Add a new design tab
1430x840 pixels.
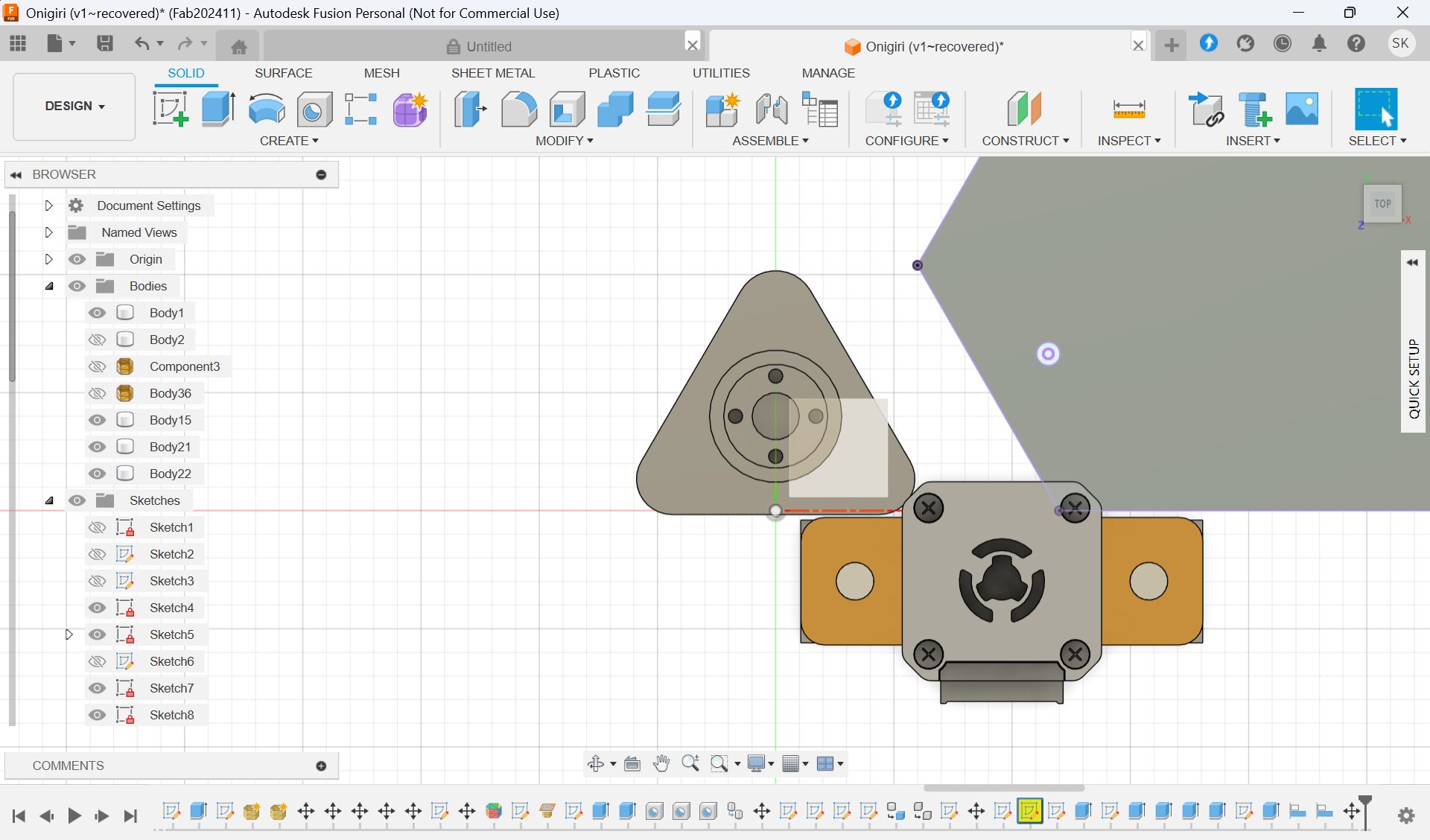point(1172,45)
